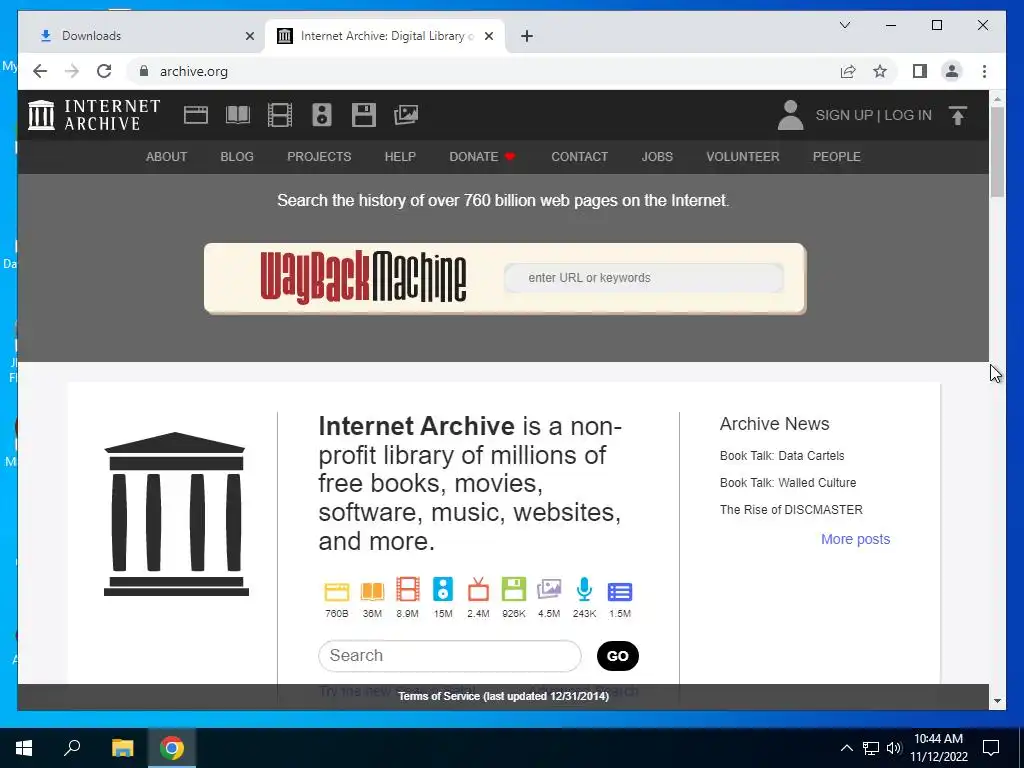
Task: Open The Rise of DISCMASTER post
Action: click(791, 509)
